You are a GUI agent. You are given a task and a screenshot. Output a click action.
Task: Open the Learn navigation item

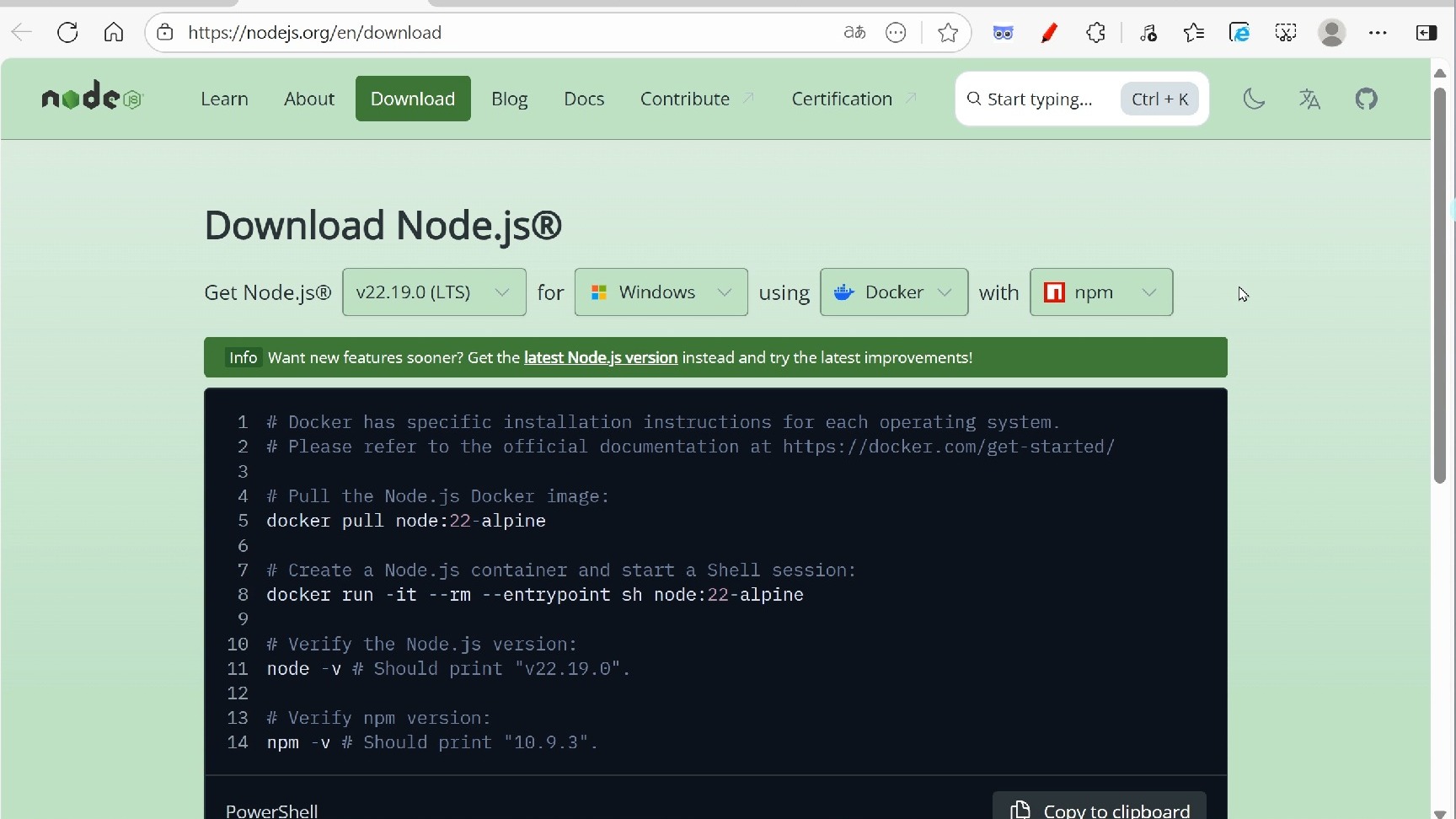click(224, 99)
